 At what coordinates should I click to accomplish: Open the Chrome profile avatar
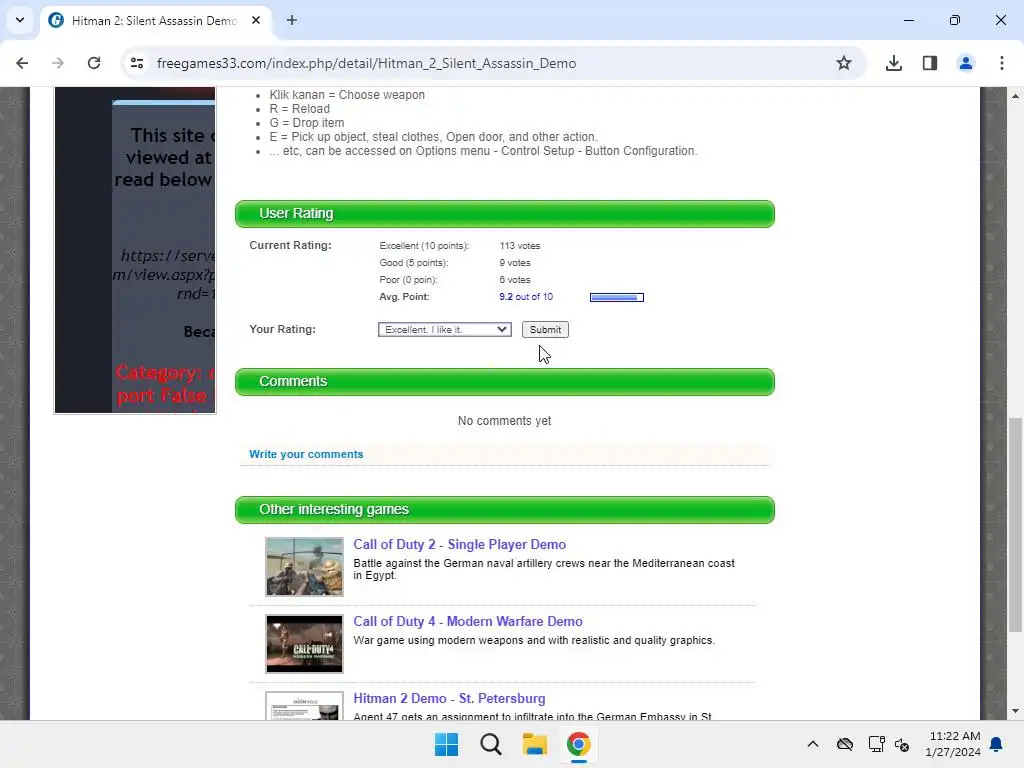(966, 63)
